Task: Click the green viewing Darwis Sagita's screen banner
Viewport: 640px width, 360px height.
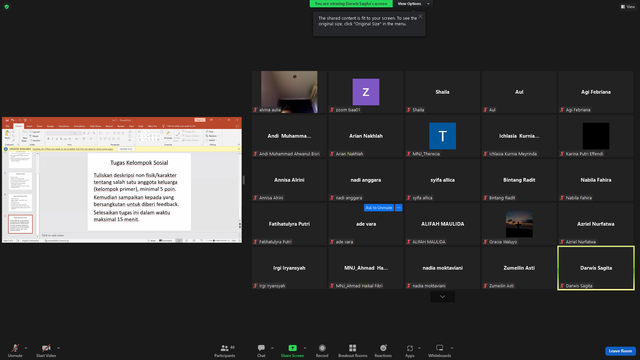Action: pyautogui.click(x=351, y=4)
